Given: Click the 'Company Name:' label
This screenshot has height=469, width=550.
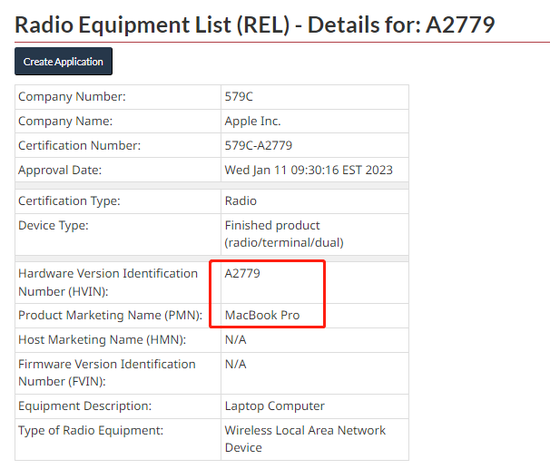Looking at the screenshot, I should (66, 121).
